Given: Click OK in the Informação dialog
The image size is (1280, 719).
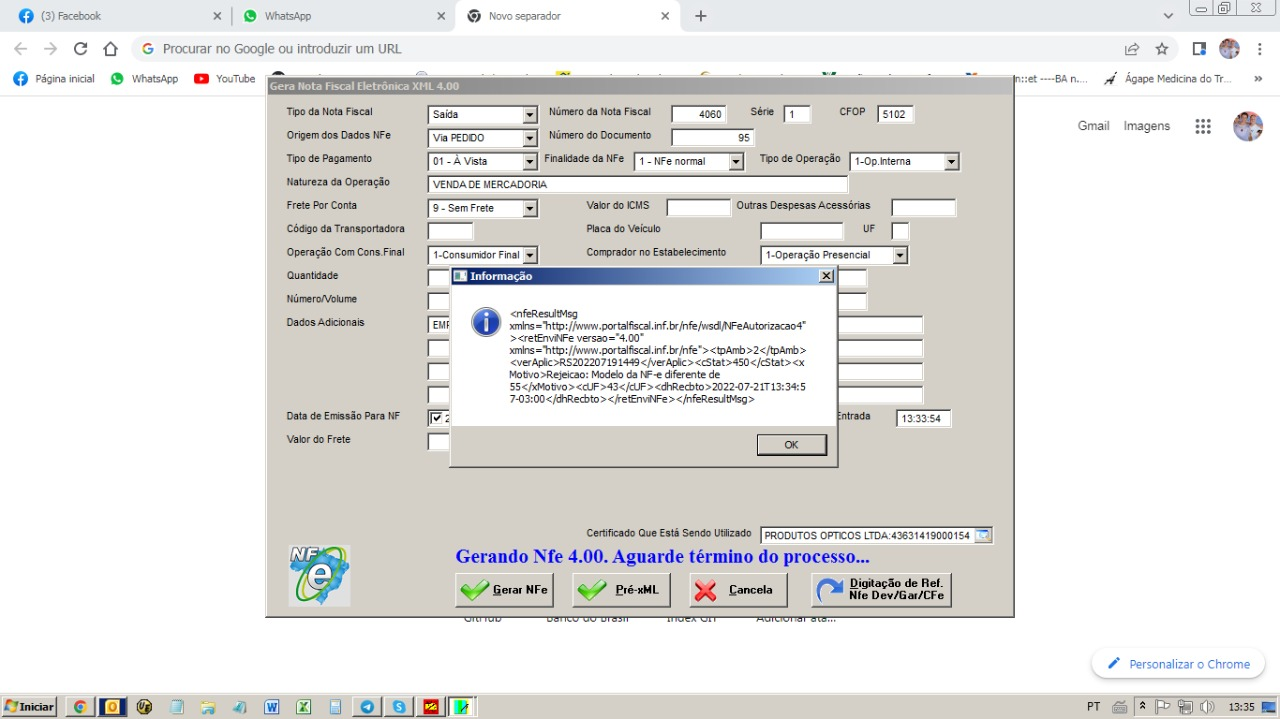Looking at the screenshot, I should pyautogui.click(x=791, y=445).
